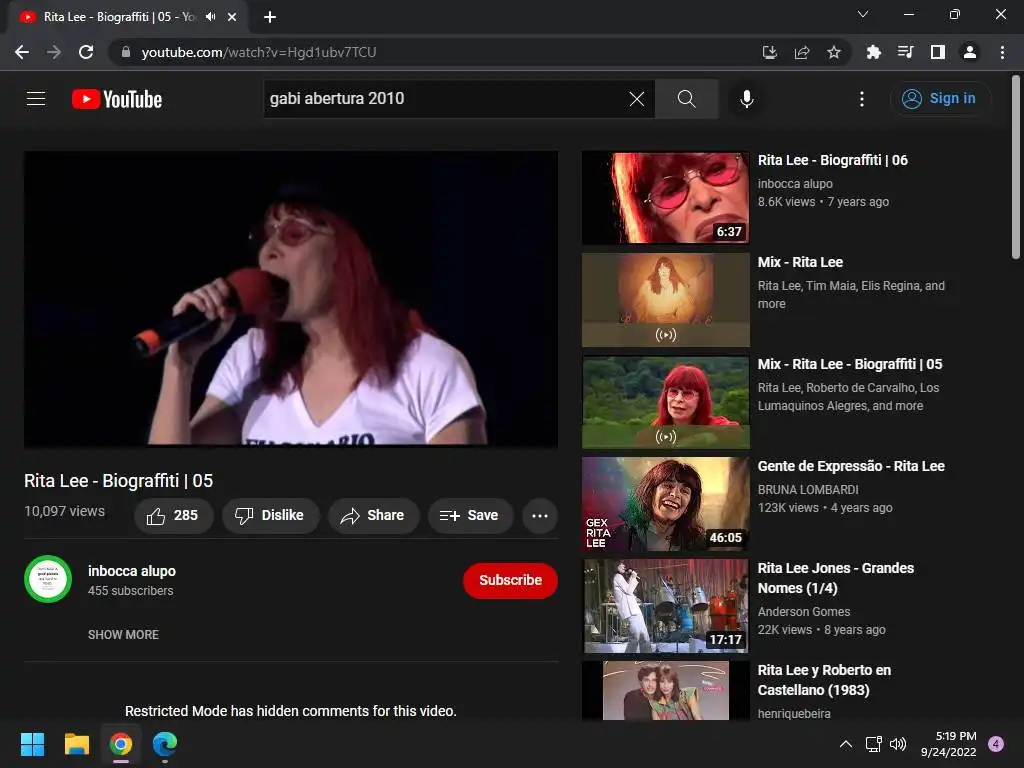Open the Mix - Rita Lee thumbnail
1024x768 pixels.
click(x=665, y=300)
